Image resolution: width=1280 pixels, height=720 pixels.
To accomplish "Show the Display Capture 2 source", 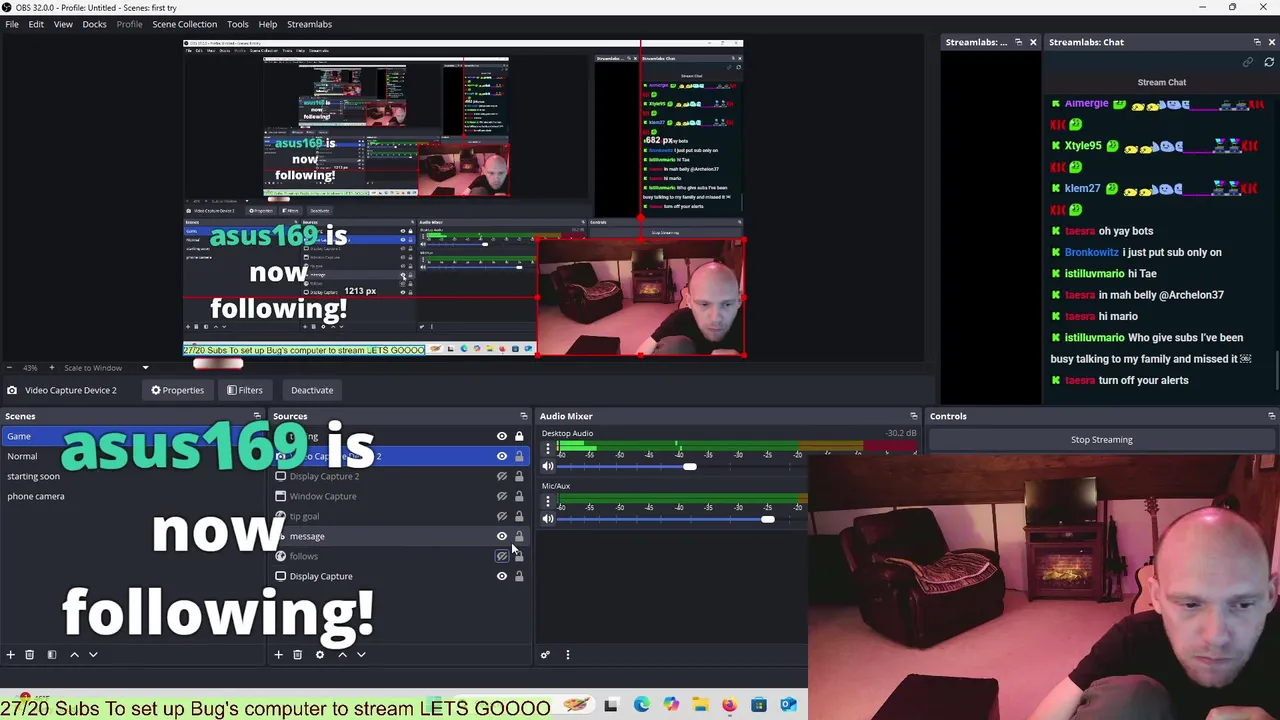I will coord(502,476).
